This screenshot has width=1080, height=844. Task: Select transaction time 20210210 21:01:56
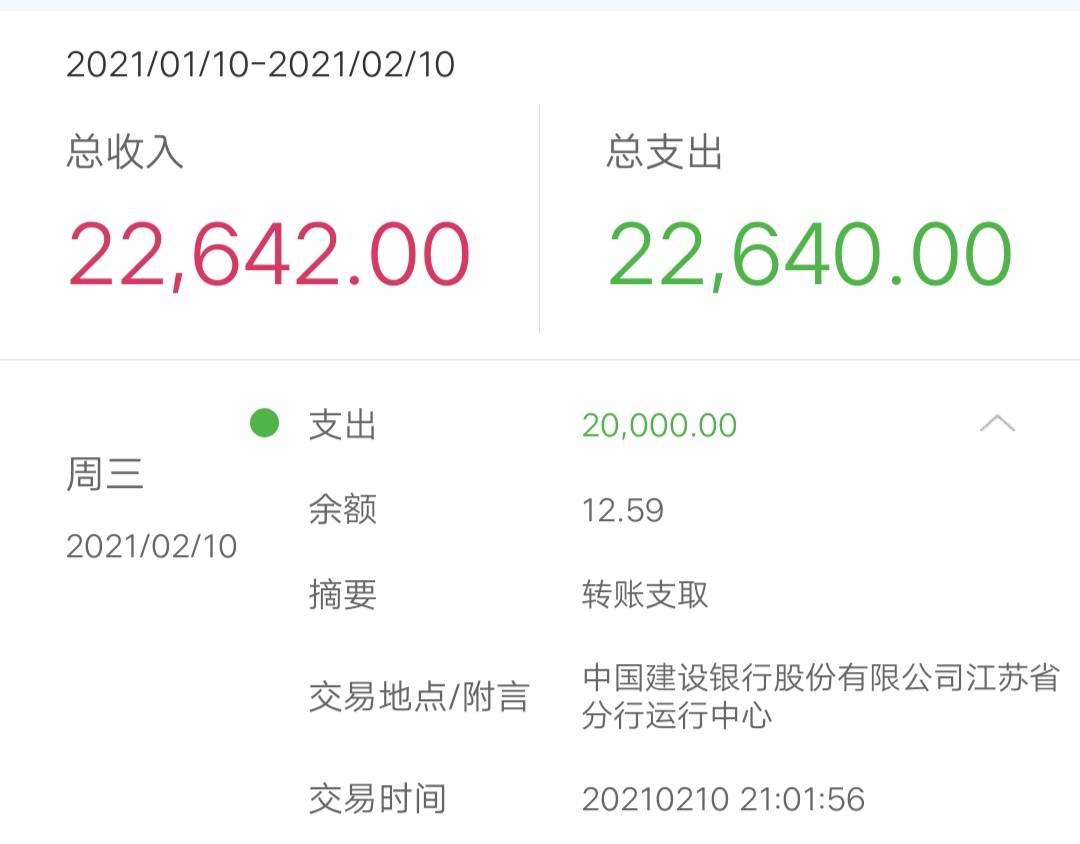point(724,799)
